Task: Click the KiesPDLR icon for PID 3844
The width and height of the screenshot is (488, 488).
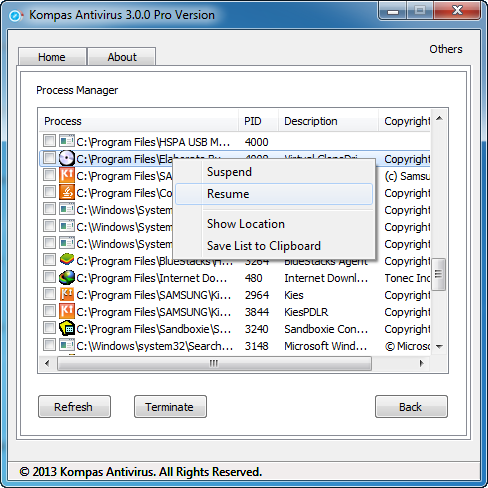Action: tap(67, 311)
